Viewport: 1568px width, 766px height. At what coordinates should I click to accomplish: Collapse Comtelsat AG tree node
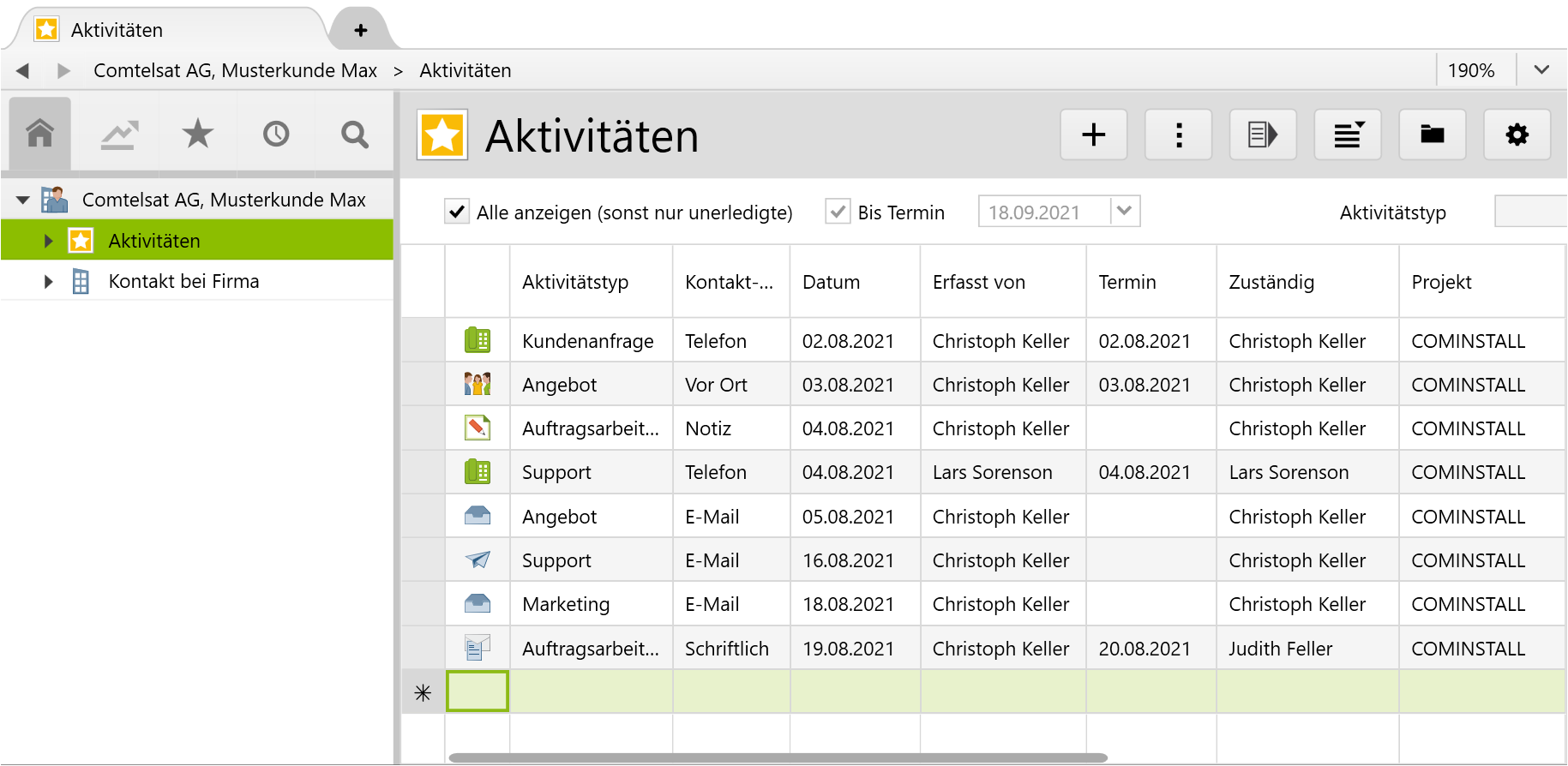pos(23,200)
